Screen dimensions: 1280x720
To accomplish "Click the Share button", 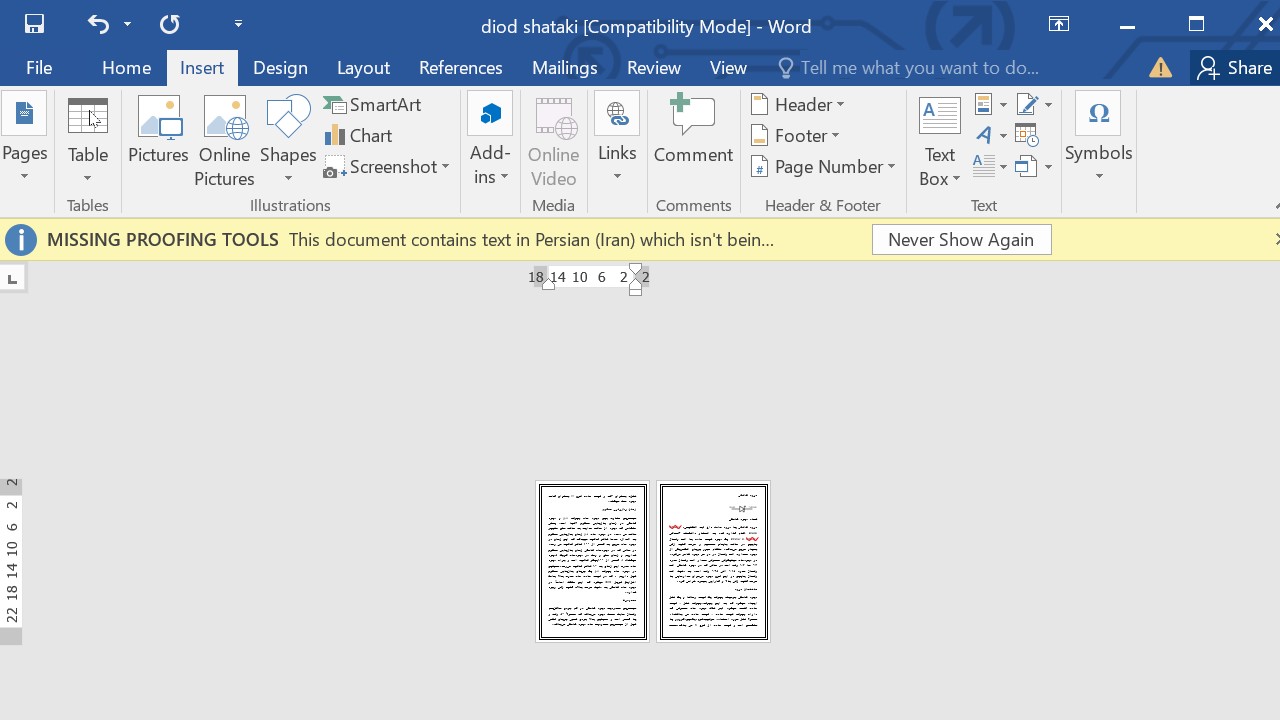I will click(x=1236, y=68).
